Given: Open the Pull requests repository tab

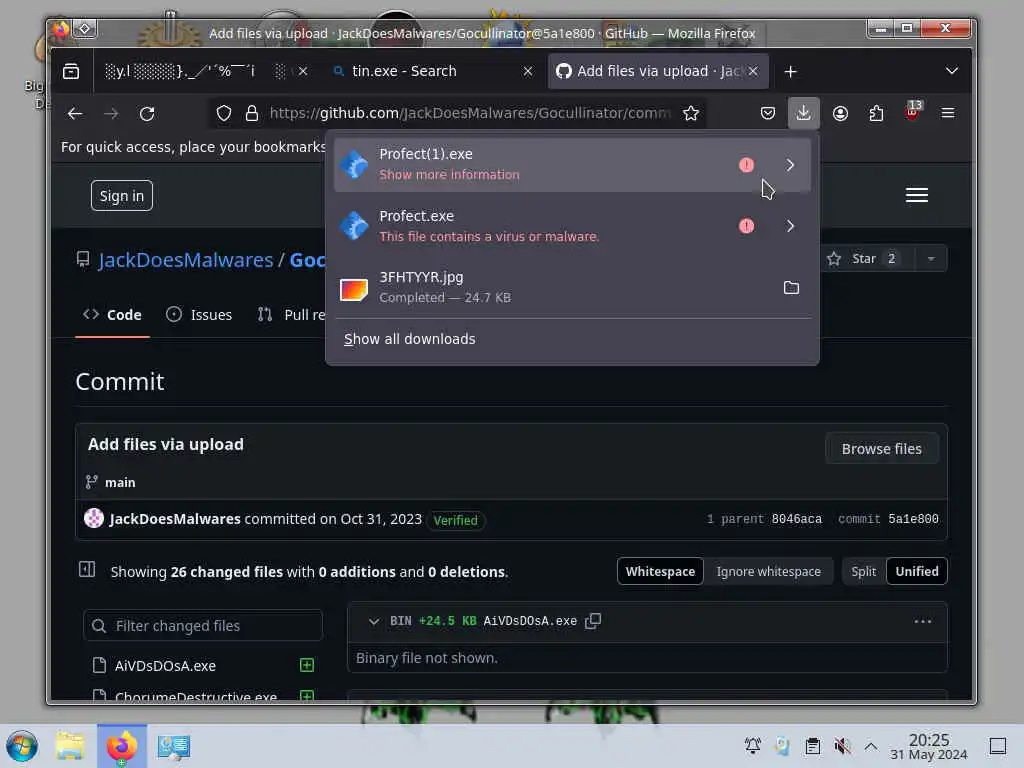Looking at the screenshot, I should pos(291,315).
